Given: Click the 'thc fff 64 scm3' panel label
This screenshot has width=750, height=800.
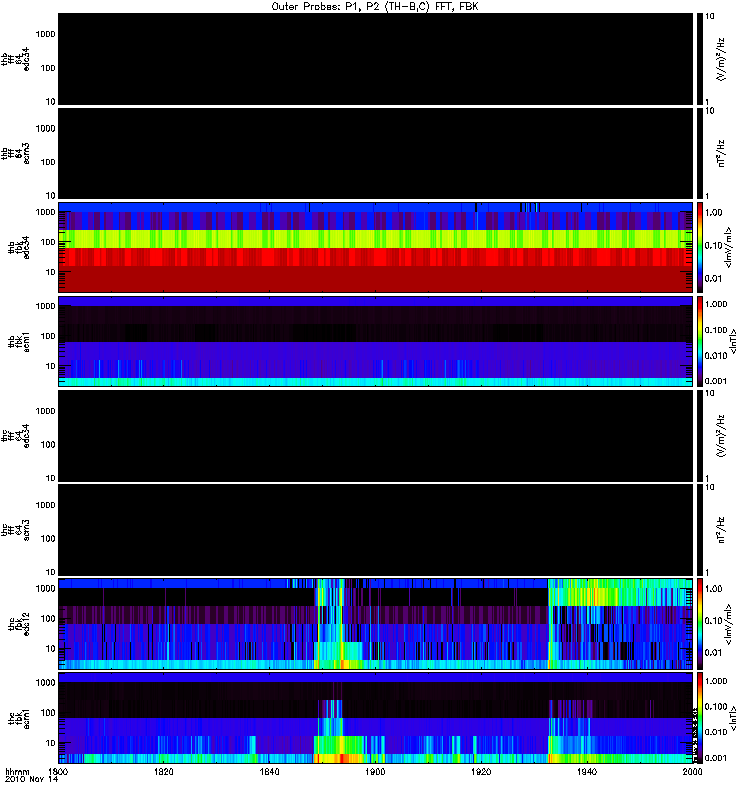Looking at the screenshot, I should [x=15, y=530].
